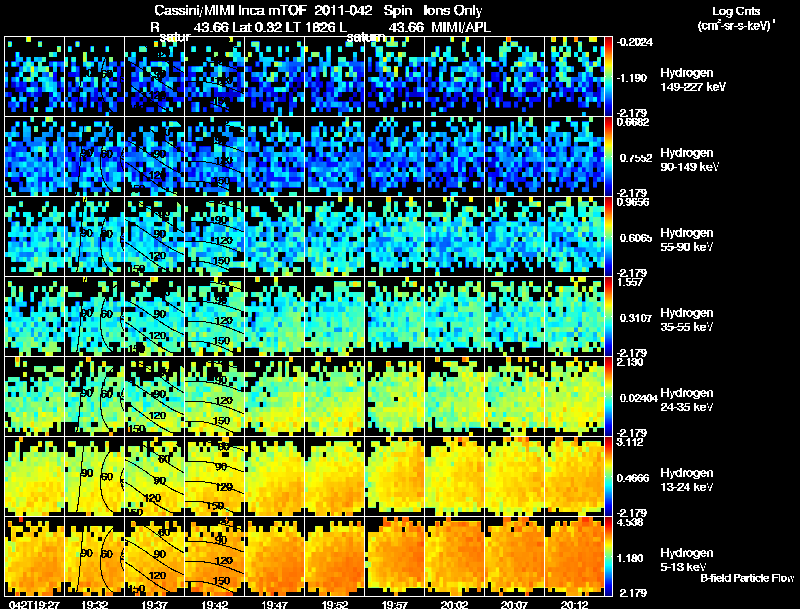
Task: Click the '0.4666' color scale value
Action: tap(633, 478)
